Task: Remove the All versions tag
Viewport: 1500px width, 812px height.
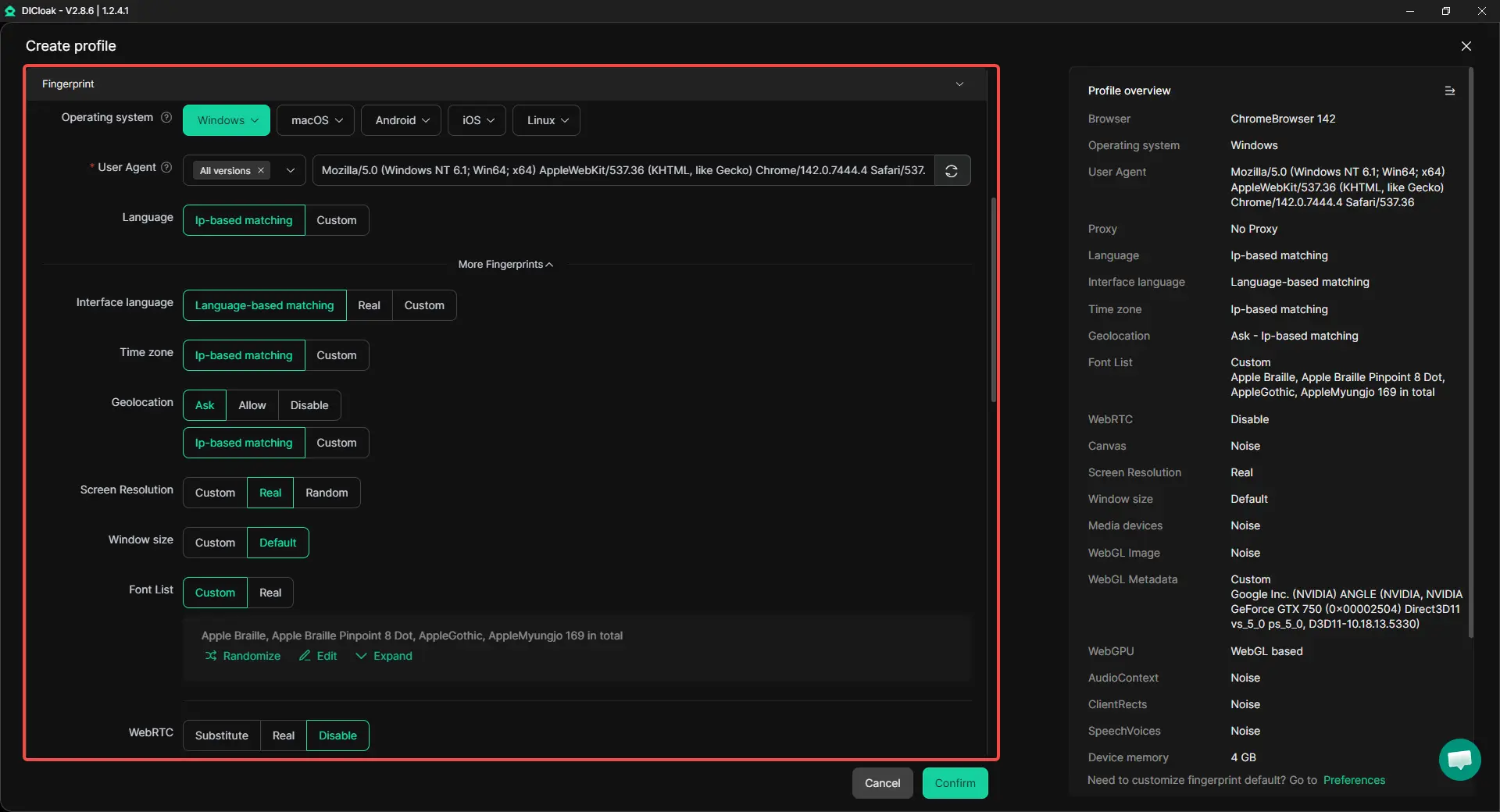Action: [261, 171]
